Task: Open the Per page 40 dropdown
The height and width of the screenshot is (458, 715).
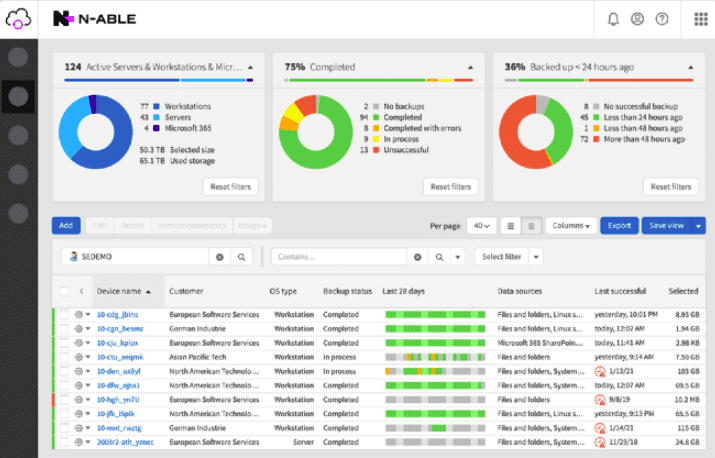Action: point(482,226)
